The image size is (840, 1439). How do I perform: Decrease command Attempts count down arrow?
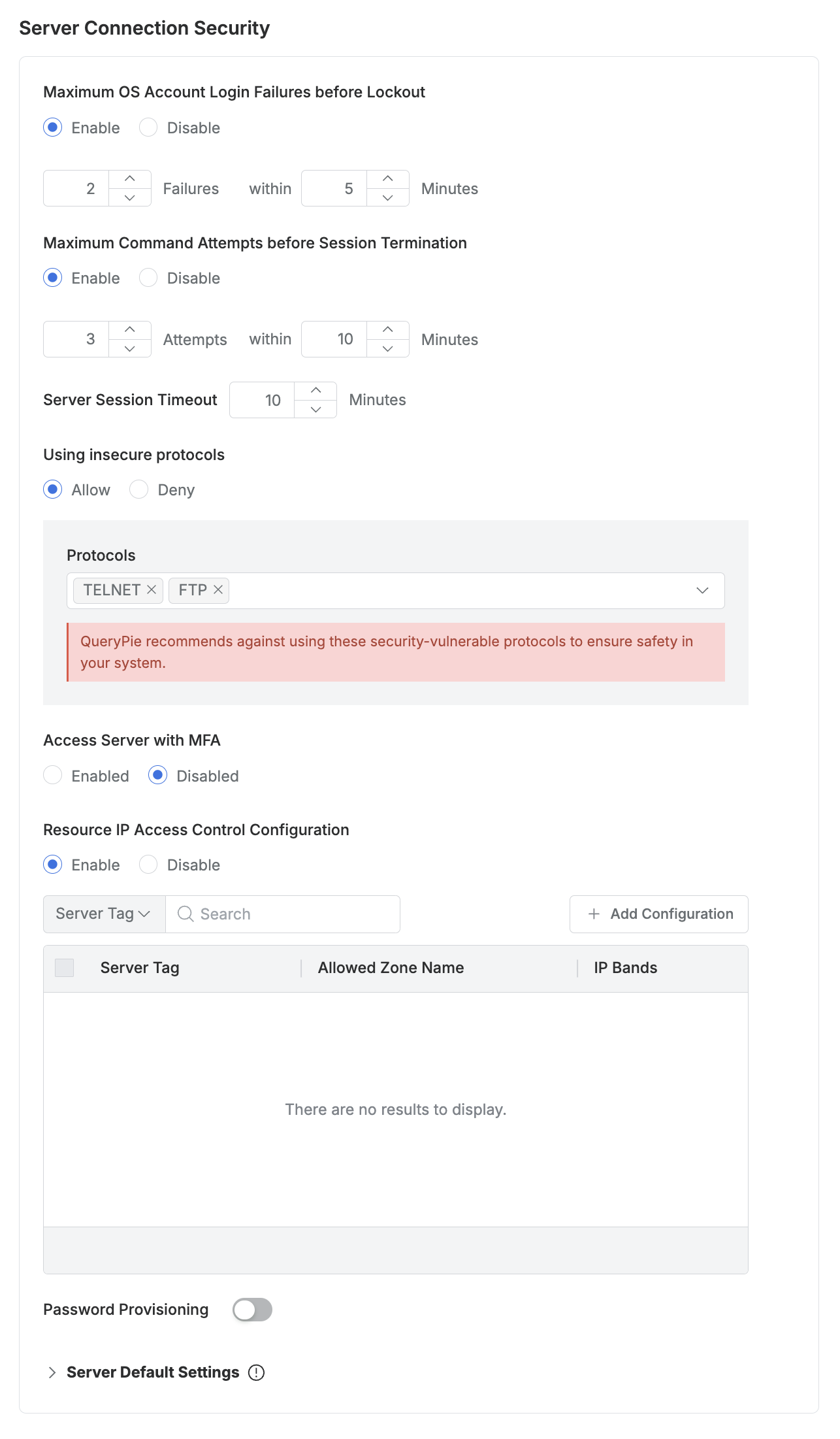pyautogui.click(x=129, y=348)
